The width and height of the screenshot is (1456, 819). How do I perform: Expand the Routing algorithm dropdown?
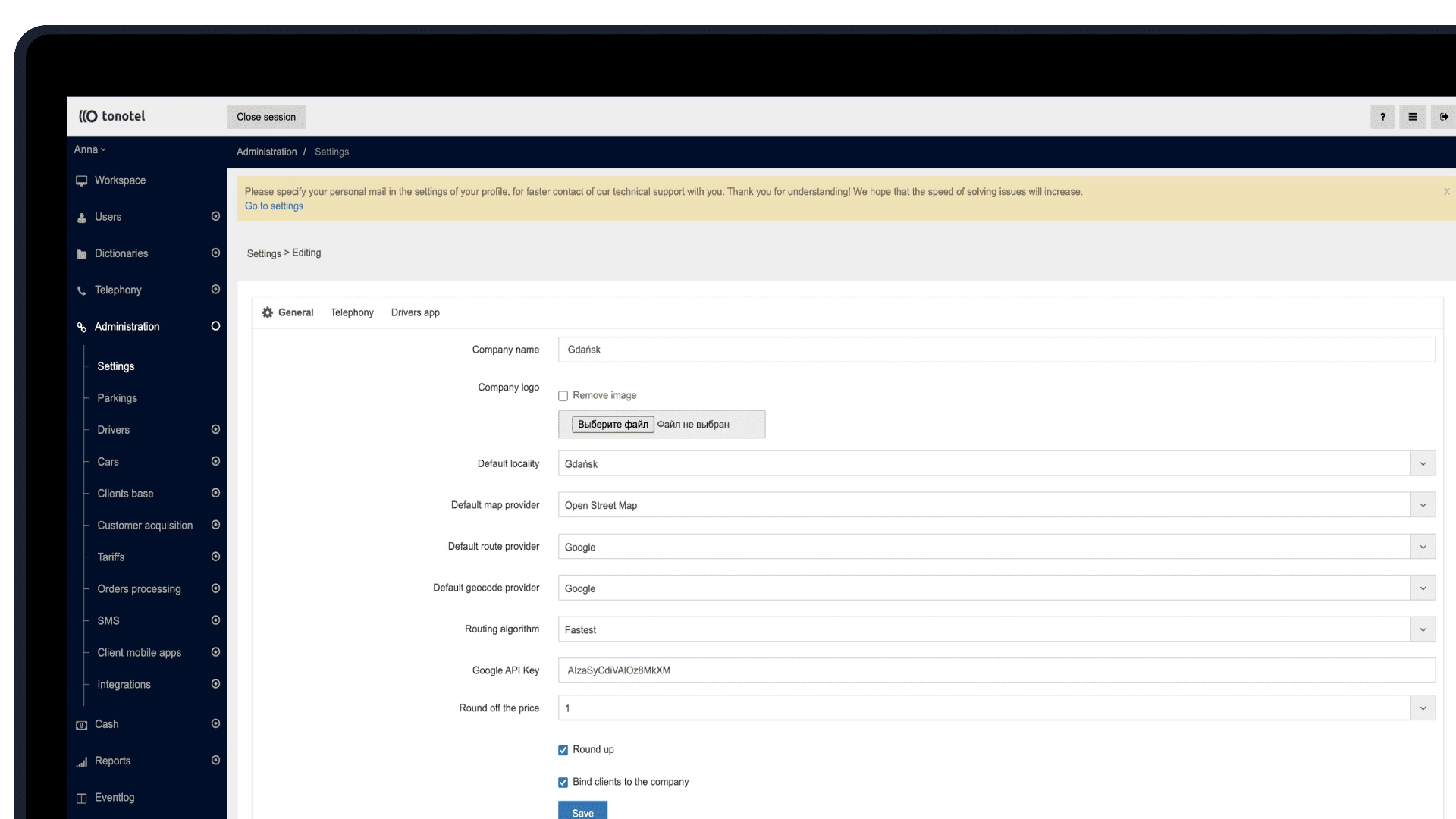[x=1422, y=629]
